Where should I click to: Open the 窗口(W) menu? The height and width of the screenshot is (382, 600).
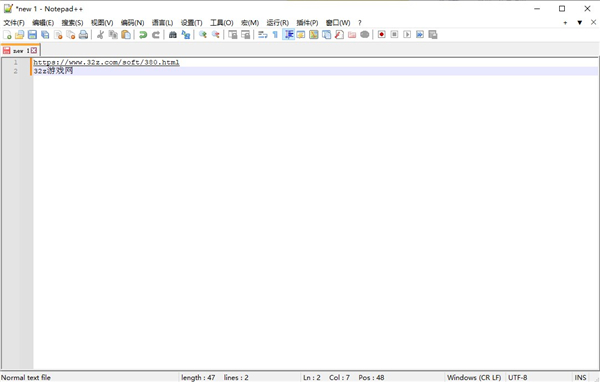(338, 23)
